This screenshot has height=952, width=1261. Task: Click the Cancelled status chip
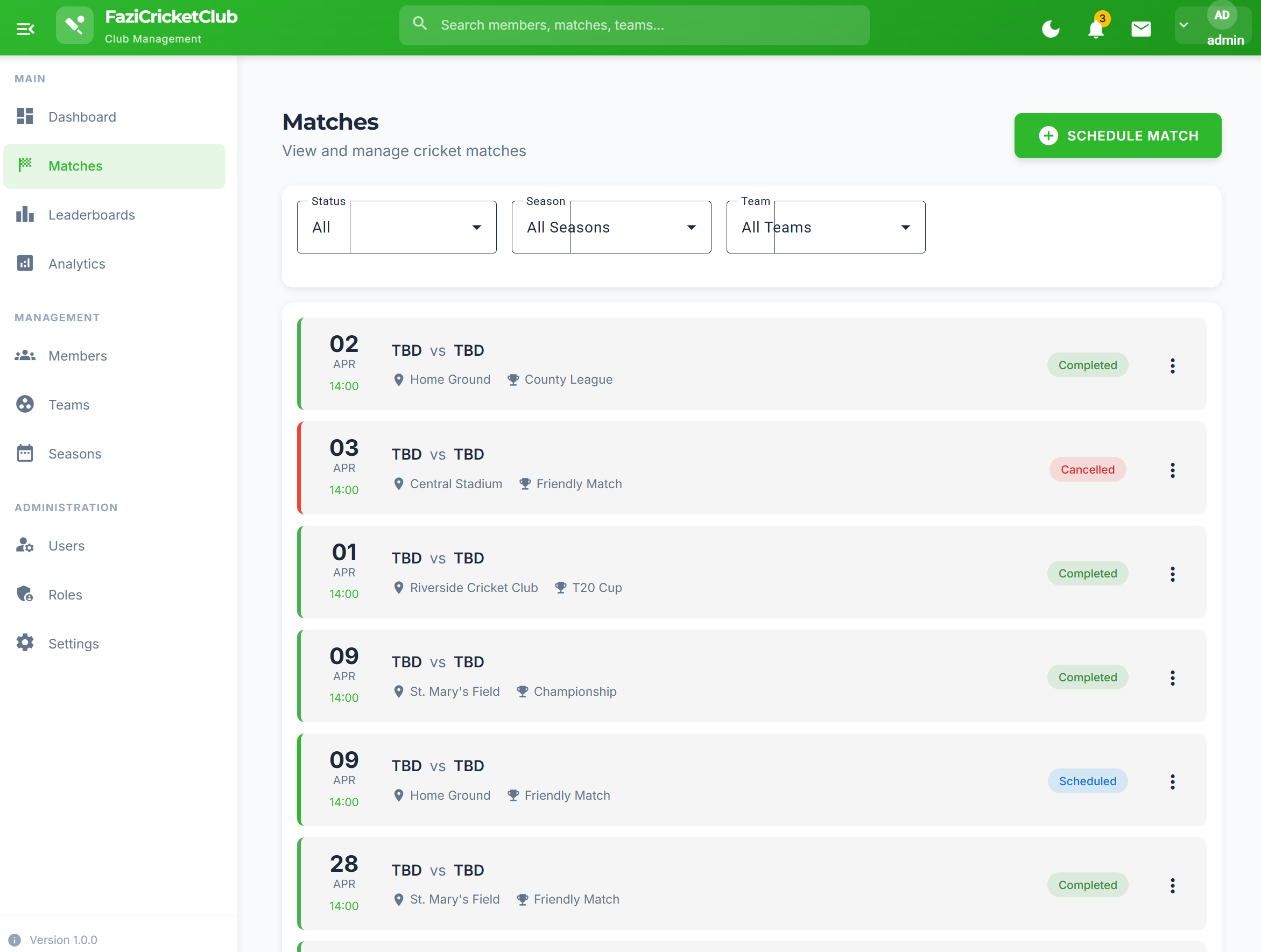1087,469
